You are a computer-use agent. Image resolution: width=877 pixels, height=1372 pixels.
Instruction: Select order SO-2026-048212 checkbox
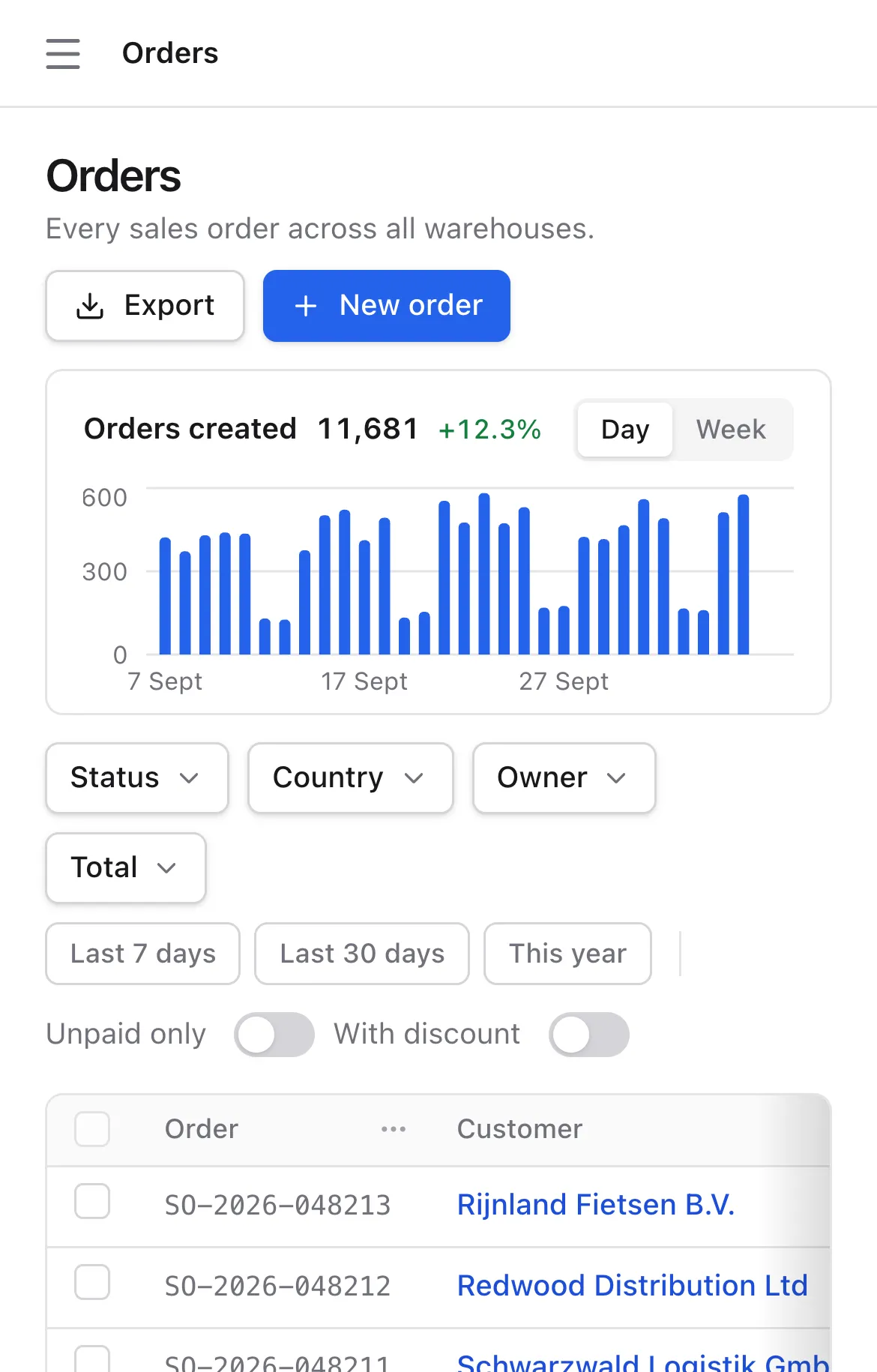tap(92, 1283)
